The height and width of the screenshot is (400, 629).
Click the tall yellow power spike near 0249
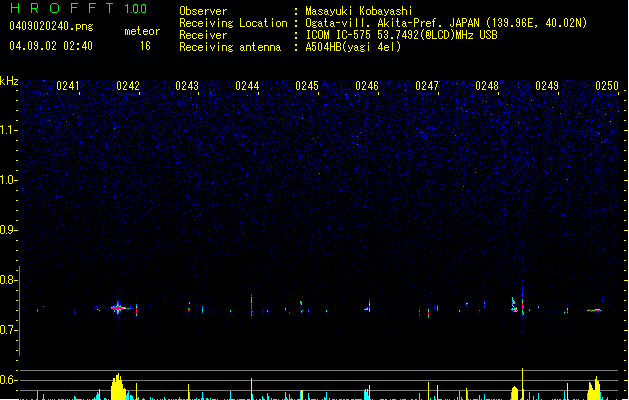[522, 384]
